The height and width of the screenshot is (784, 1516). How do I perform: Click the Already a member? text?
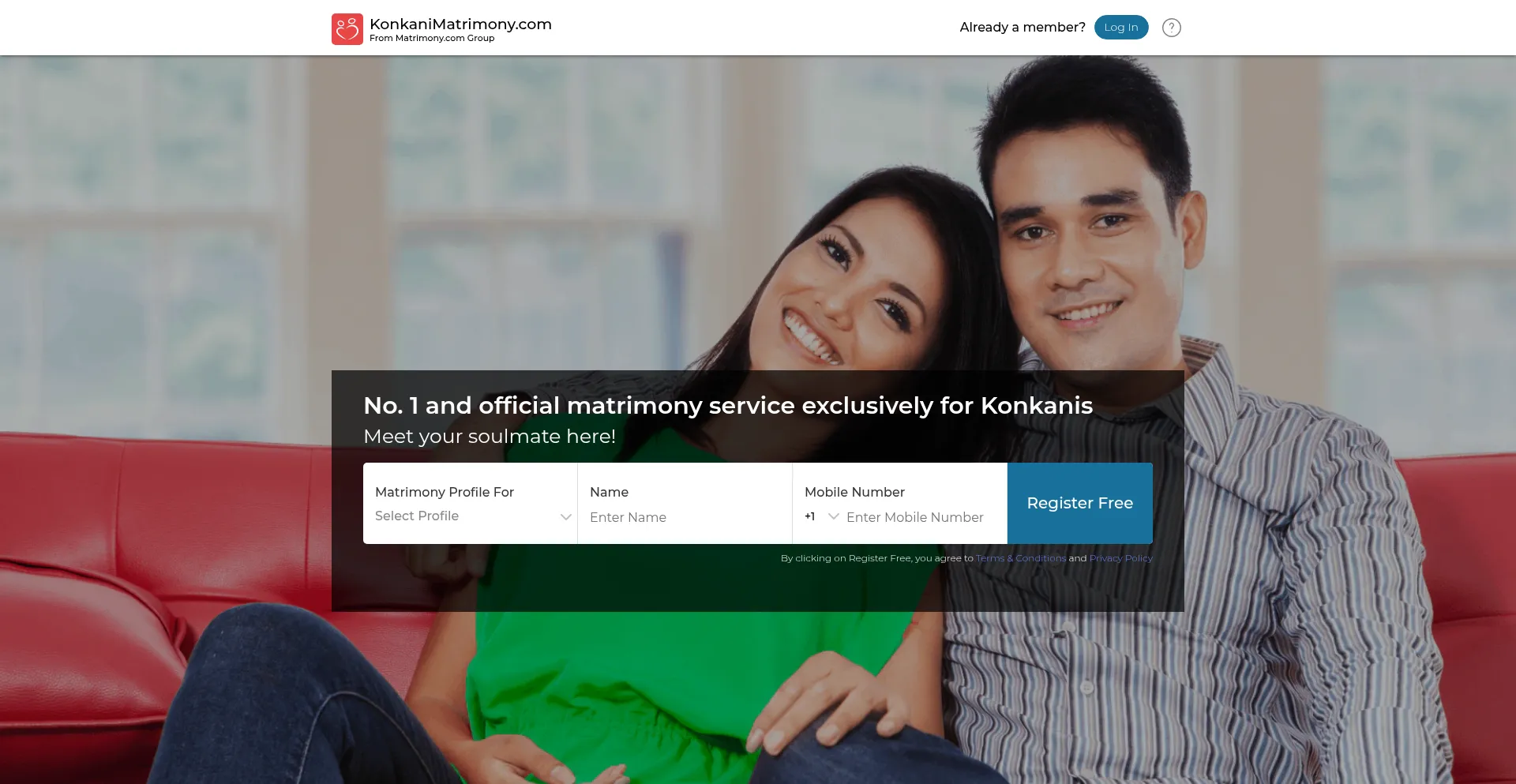point(1023,27)
